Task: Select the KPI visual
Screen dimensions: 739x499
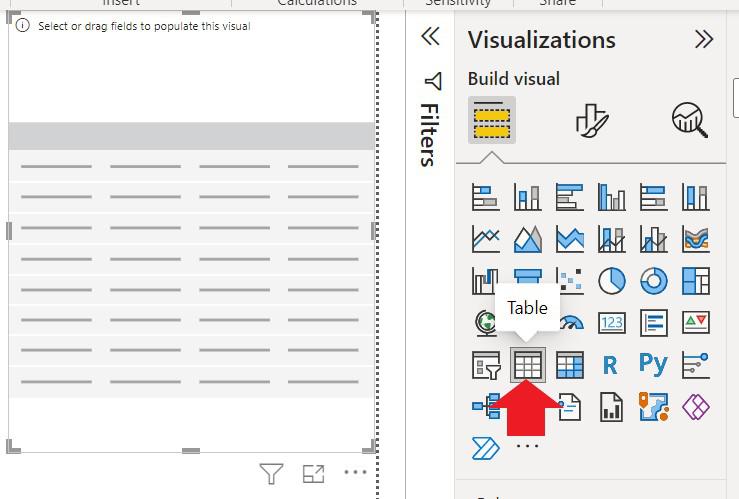Action: (696, 323)
